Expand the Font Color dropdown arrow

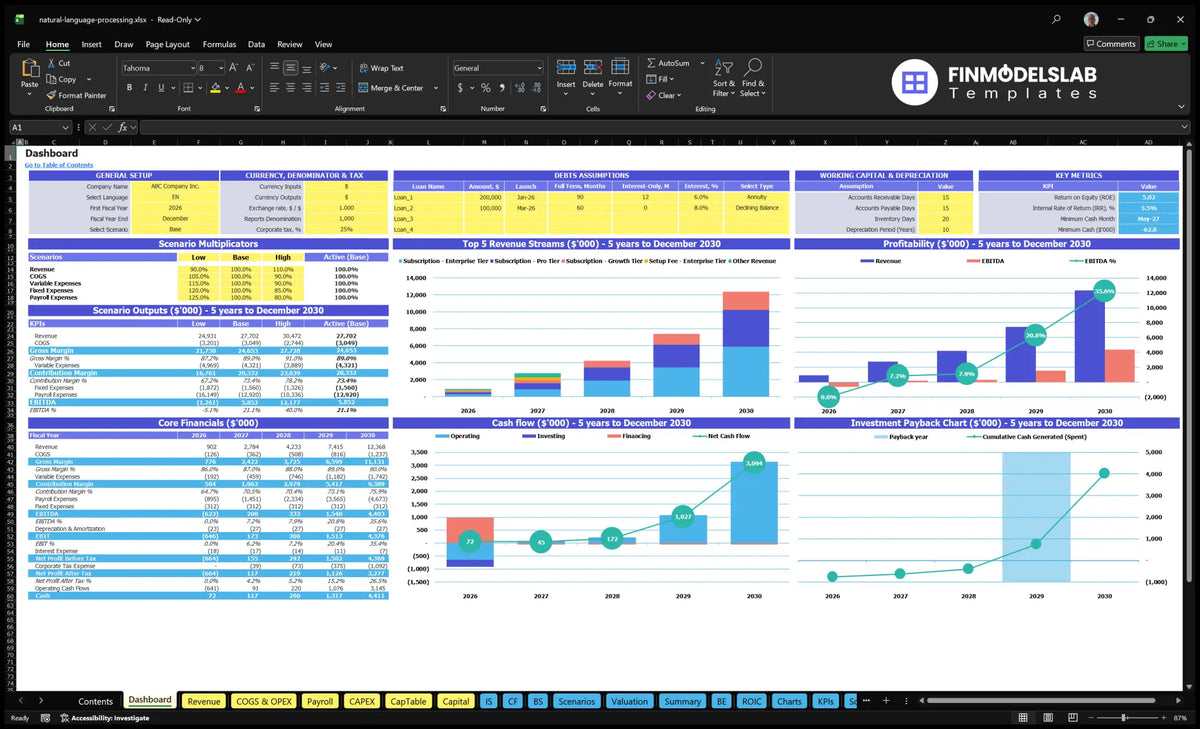coord(252,88)
